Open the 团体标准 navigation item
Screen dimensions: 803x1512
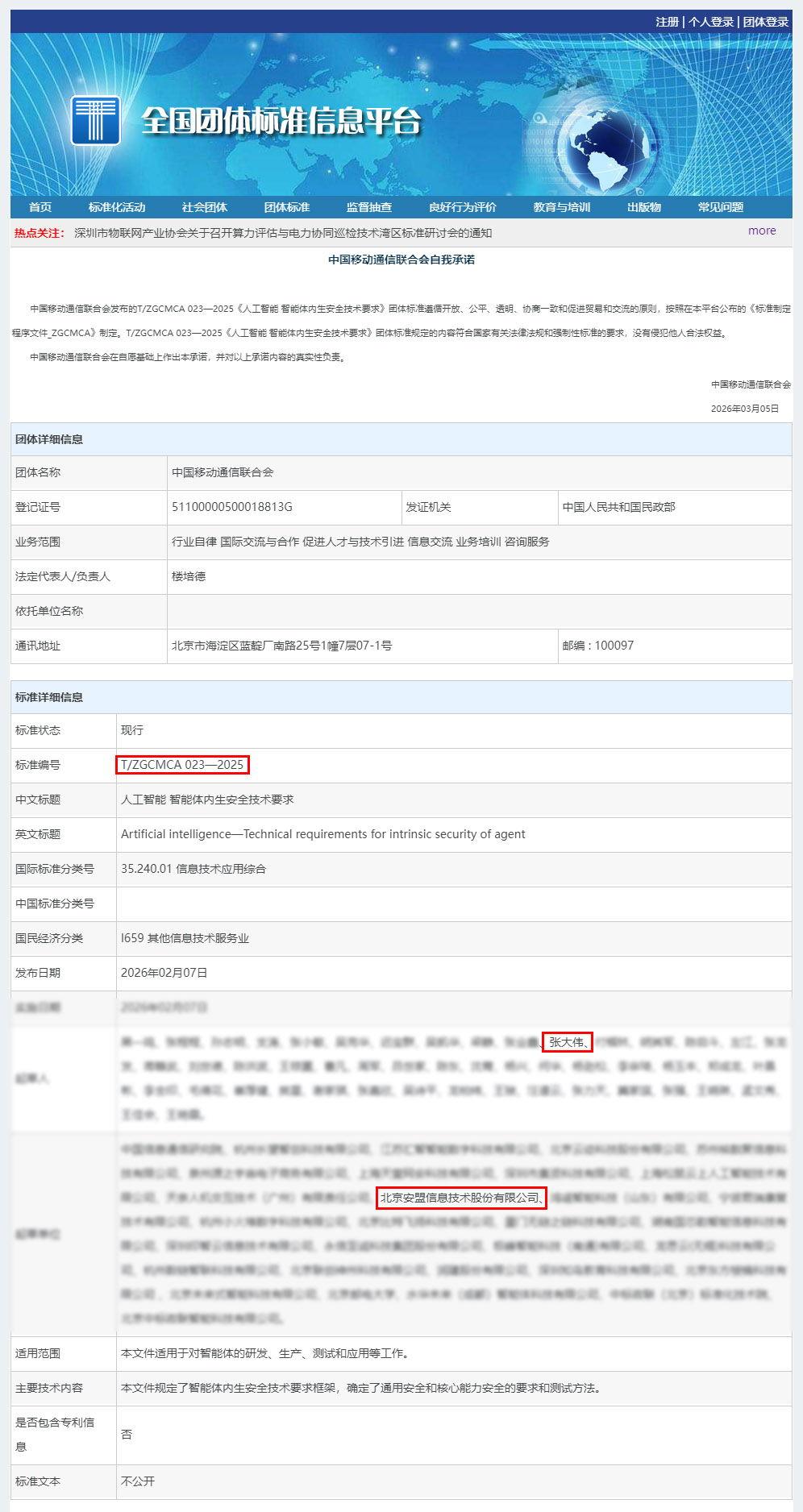(287, 207)
